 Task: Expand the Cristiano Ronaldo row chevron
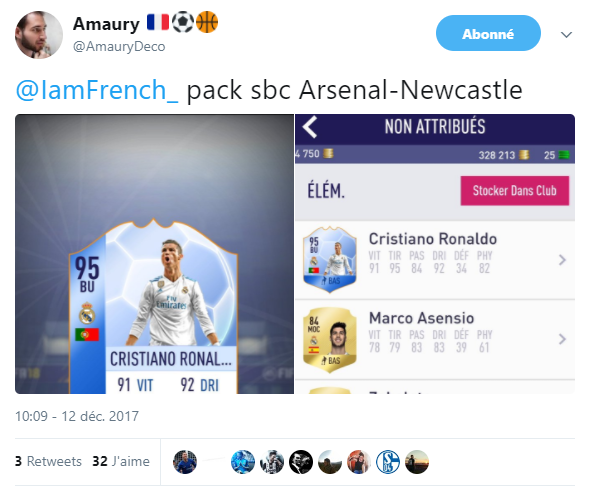562,260
